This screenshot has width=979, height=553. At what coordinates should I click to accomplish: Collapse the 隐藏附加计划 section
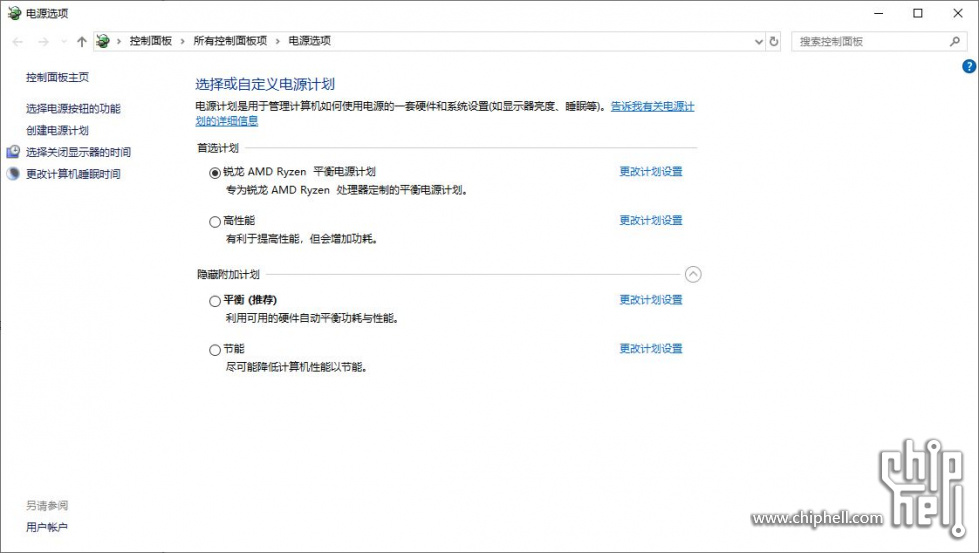pyautogui.click(x=693, y=275)
